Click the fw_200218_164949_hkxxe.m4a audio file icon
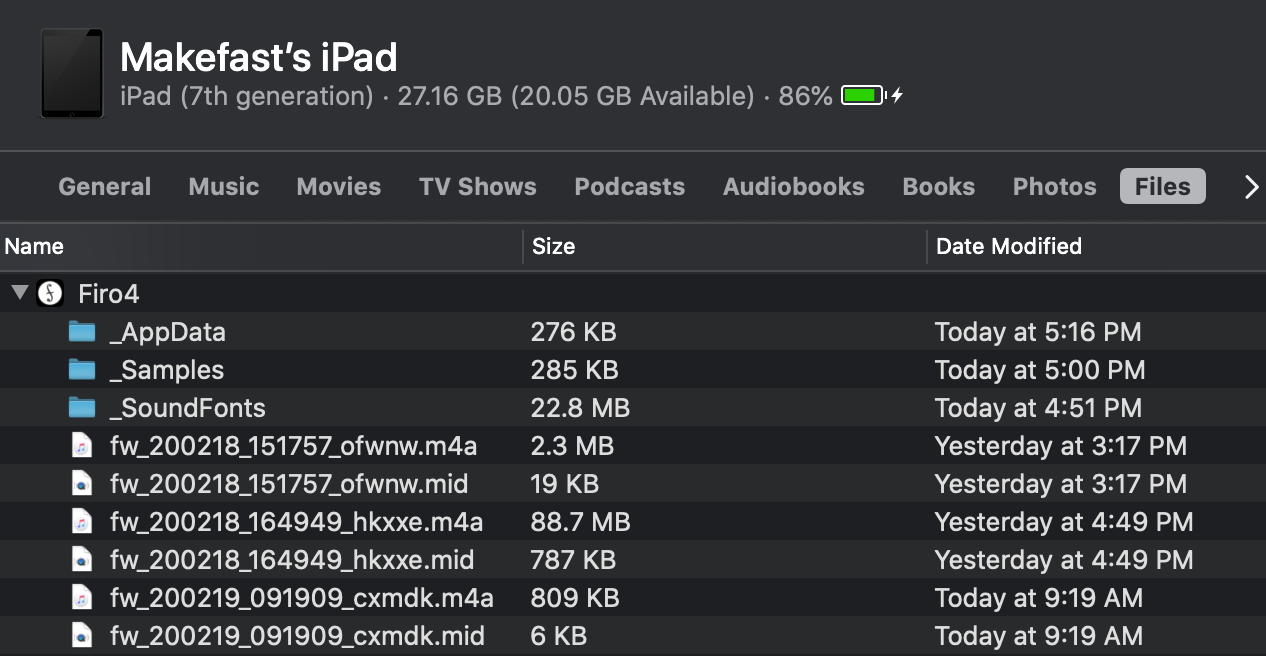 click(x=83, y=522)
